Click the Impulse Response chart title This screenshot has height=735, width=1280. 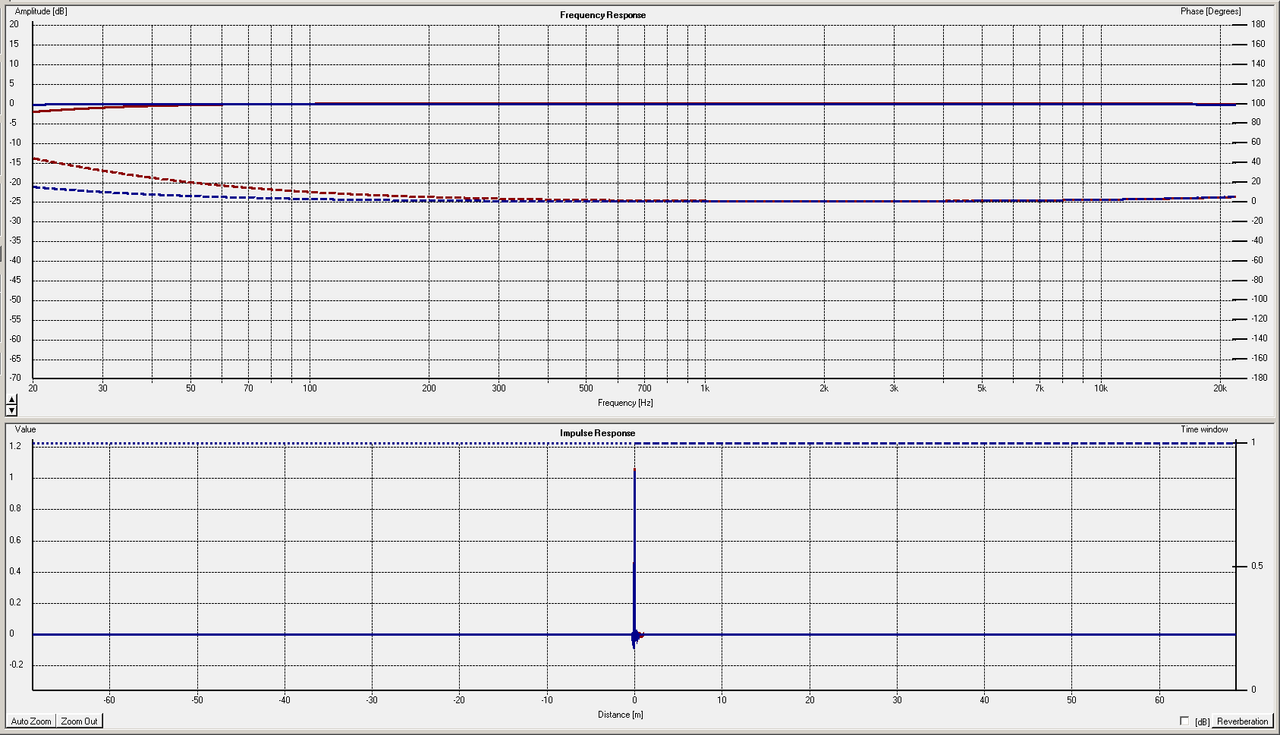tap(597, 433)
